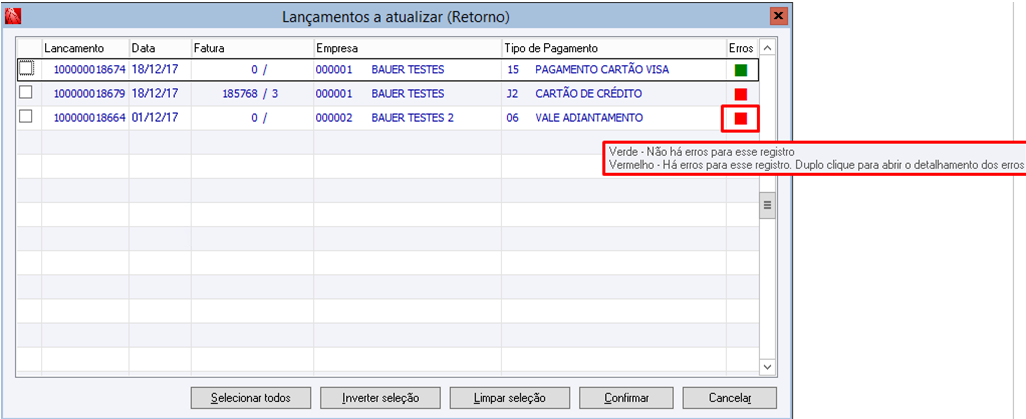Click the payment code J2 cell
1026x419 pixels.
pyautogui.click(x=512, y=94)
